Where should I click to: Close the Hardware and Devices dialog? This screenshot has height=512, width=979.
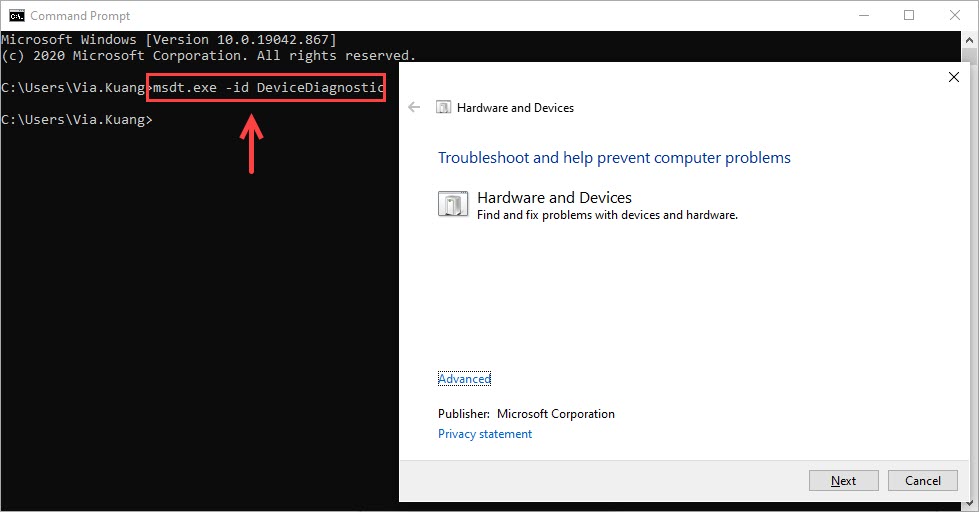point(953,77)
